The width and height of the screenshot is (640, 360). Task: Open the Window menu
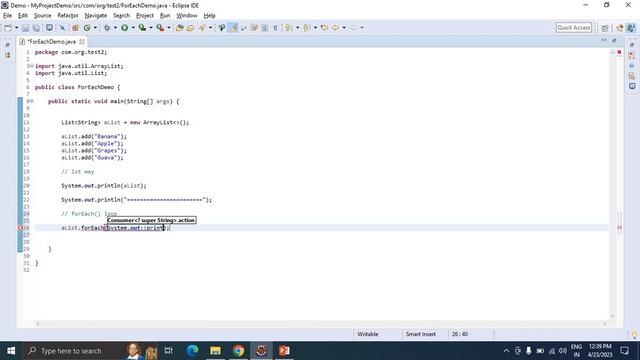(x=187, y=16)
